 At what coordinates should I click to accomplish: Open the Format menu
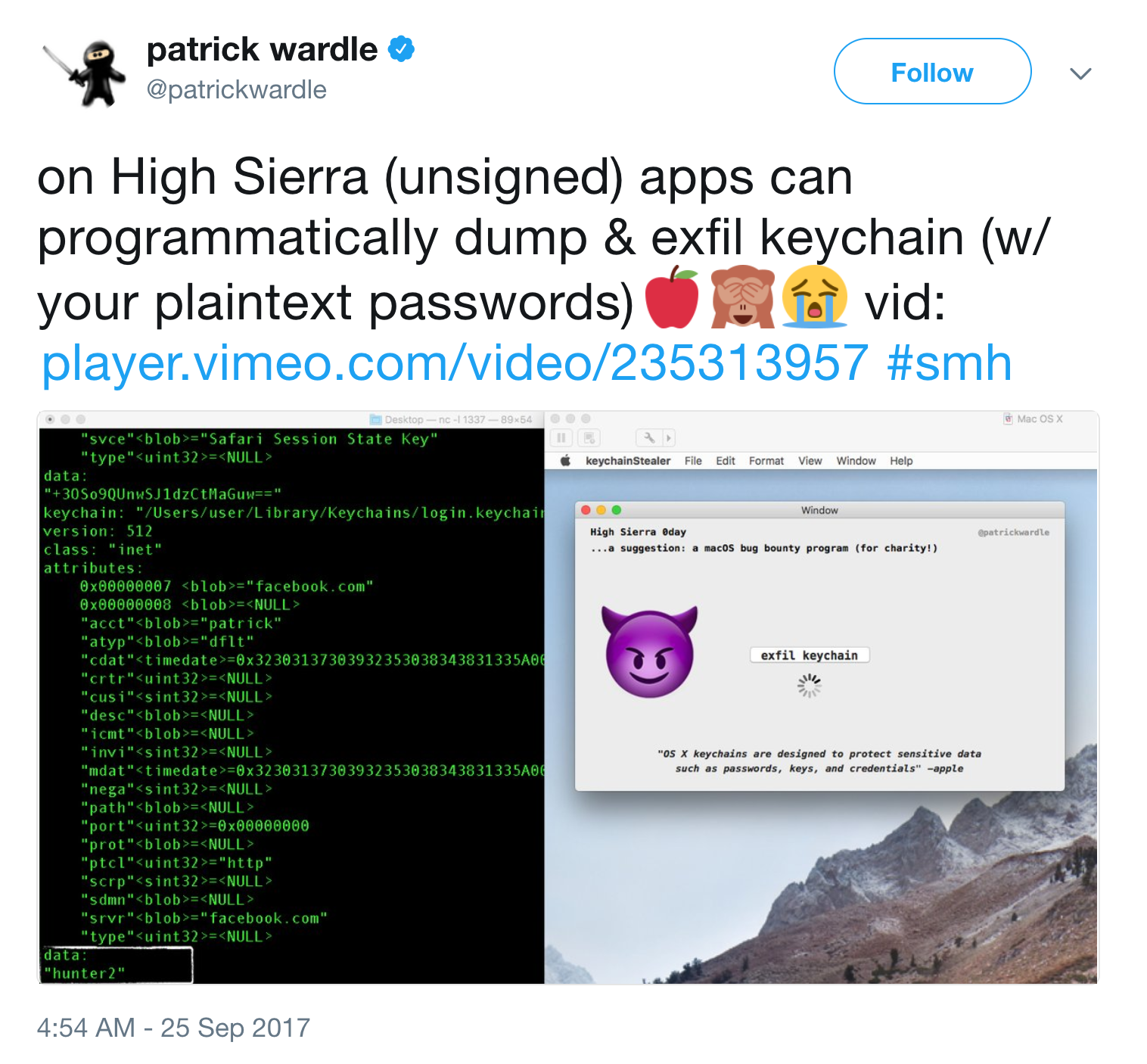pos(766,461)
